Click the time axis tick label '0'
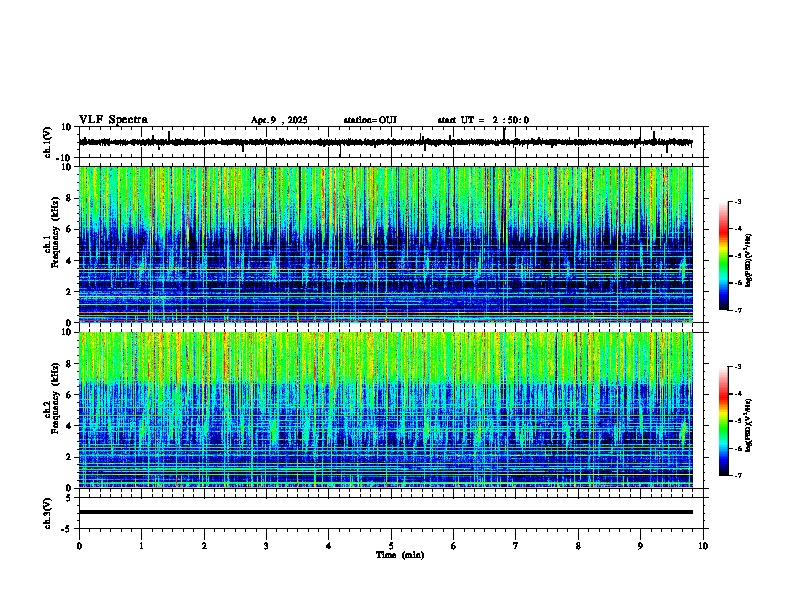This screenshot has width=792, height=612. point(79,546)
